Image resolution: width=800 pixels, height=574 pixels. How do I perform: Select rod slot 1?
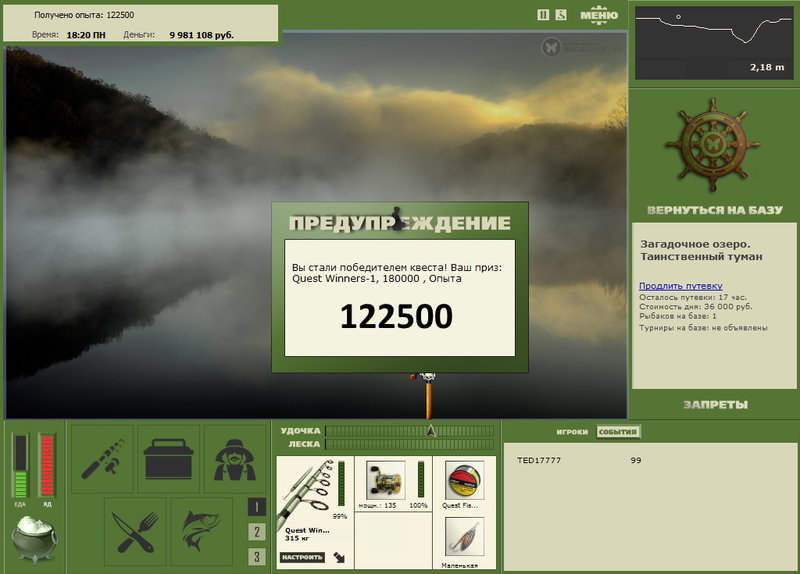(257, 507)
